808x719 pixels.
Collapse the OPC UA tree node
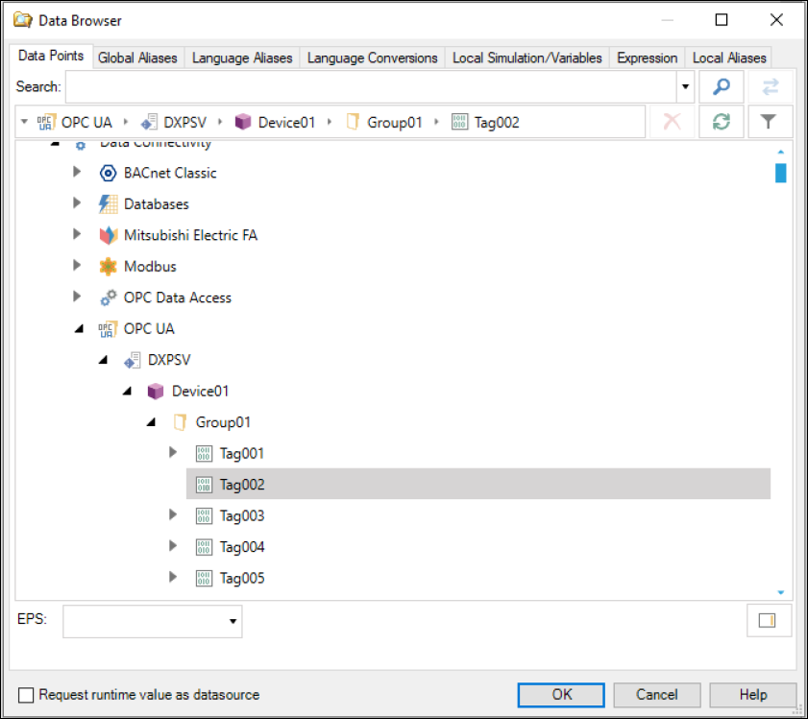tap(78, 329)
